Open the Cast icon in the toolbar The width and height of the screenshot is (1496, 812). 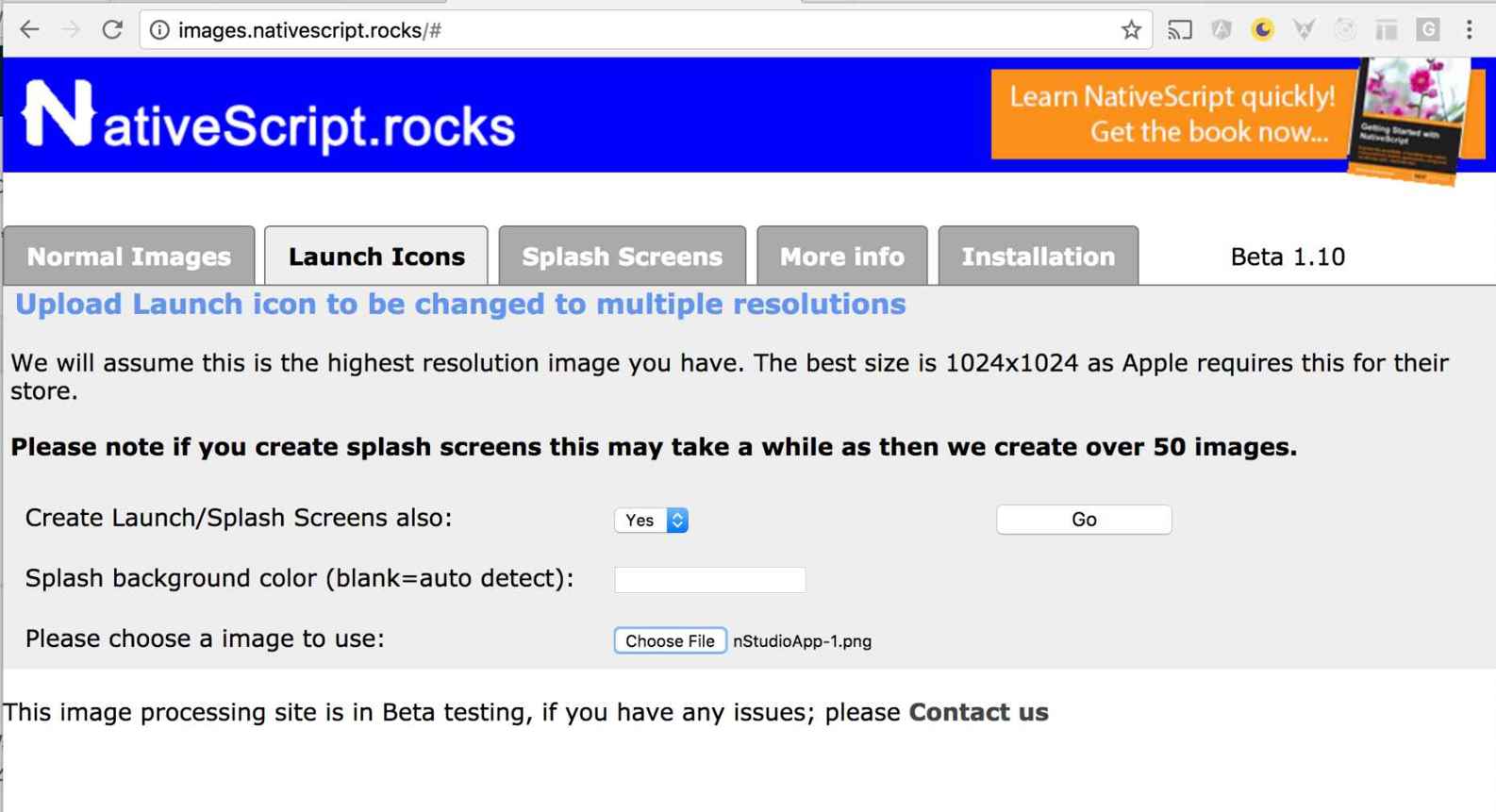(x=1179, y=30)
